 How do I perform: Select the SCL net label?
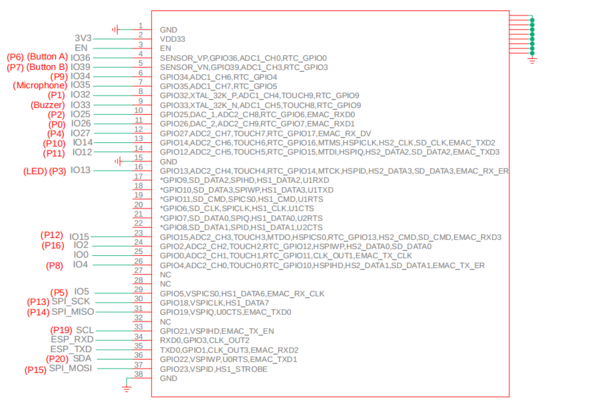(x=85, y=330)
